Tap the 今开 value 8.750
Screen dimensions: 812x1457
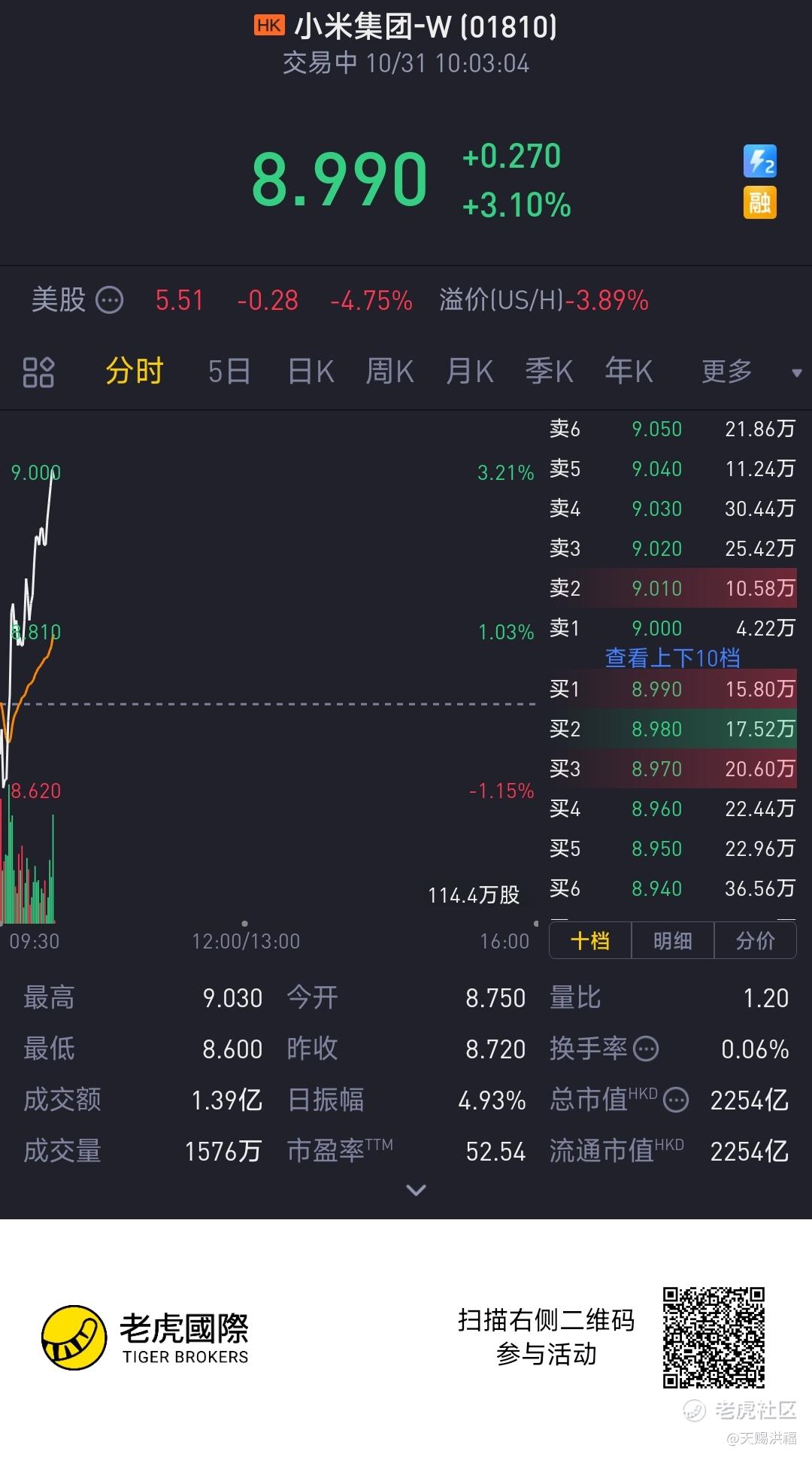(x=495, y=998)
